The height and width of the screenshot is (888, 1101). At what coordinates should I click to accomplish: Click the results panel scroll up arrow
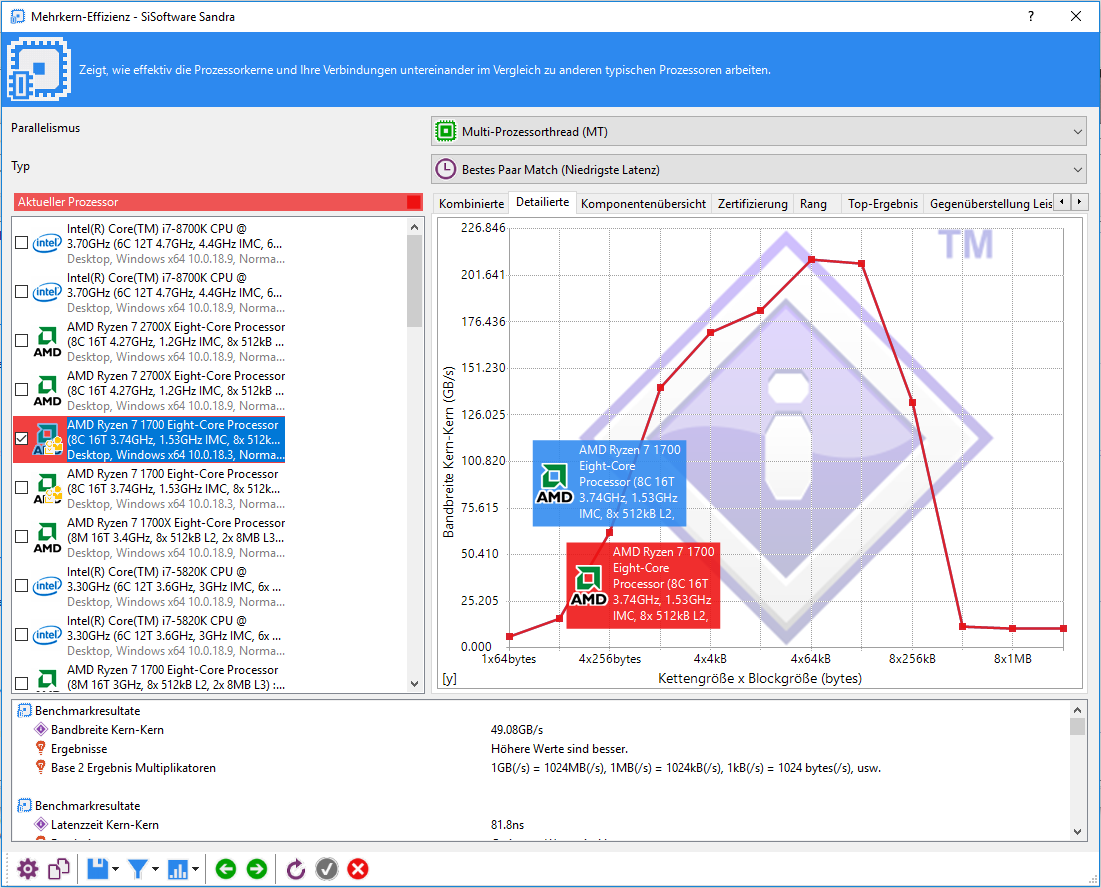pos(1078,708)
